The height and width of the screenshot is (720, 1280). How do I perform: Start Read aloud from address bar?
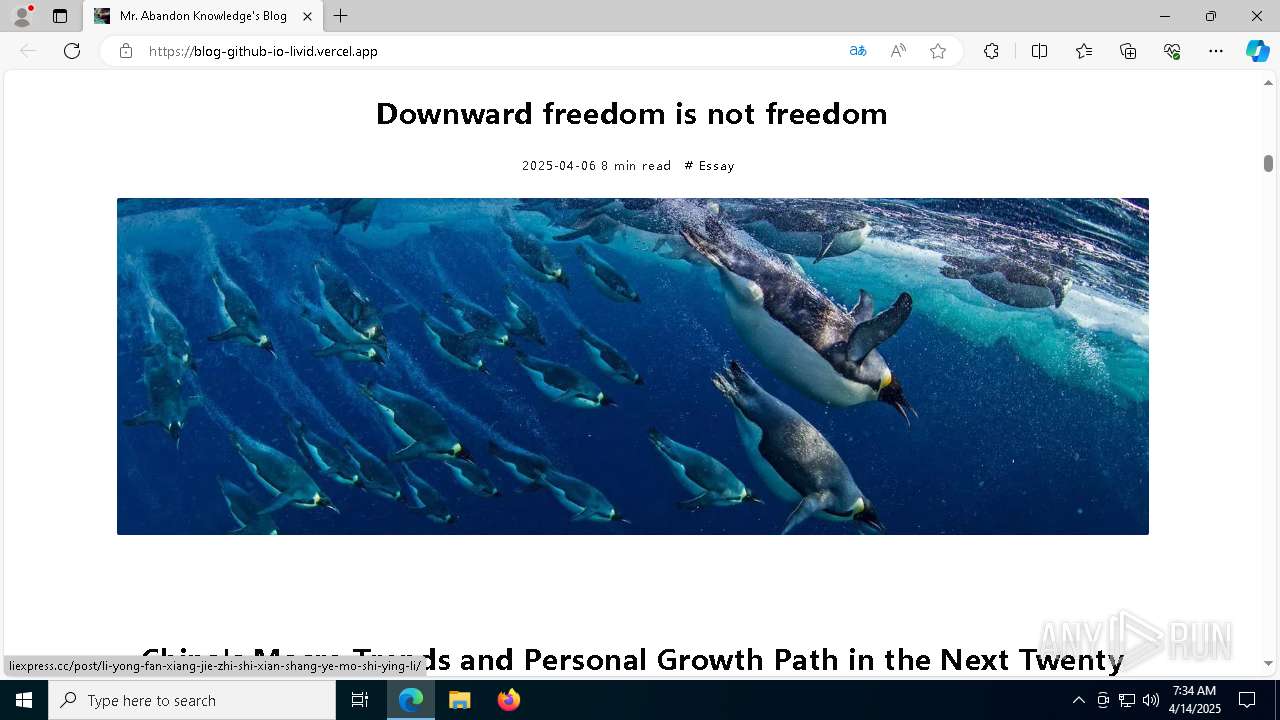[x=898, y=51]
